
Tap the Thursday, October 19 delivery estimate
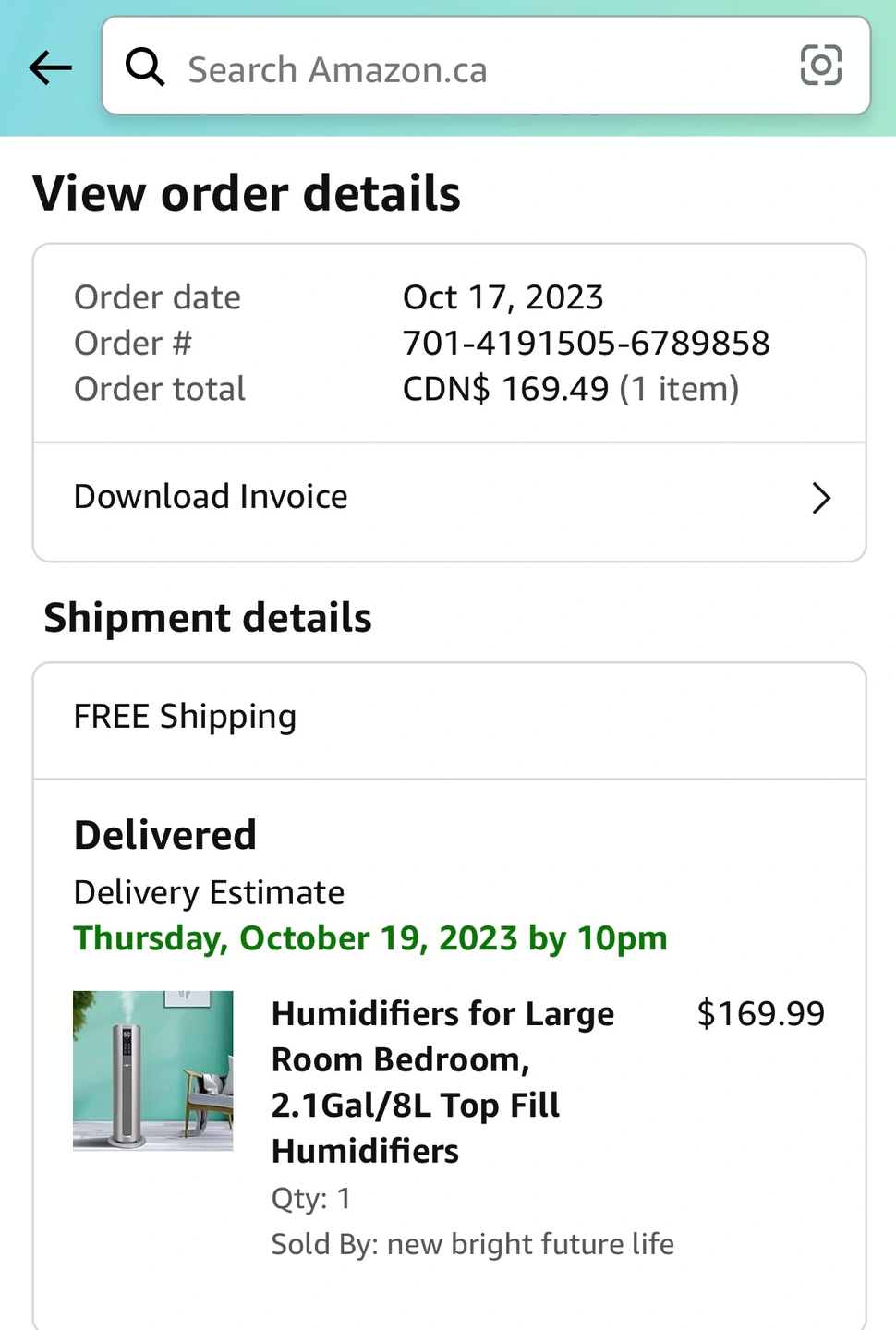pos(370,938)
